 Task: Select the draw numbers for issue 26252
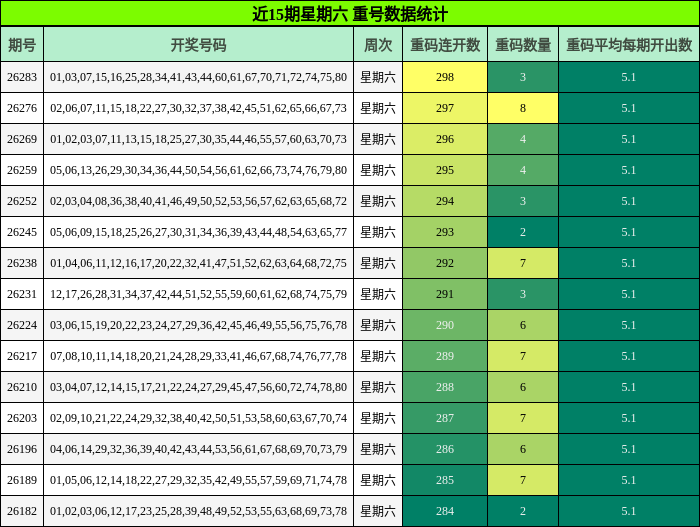click(199, 201)
